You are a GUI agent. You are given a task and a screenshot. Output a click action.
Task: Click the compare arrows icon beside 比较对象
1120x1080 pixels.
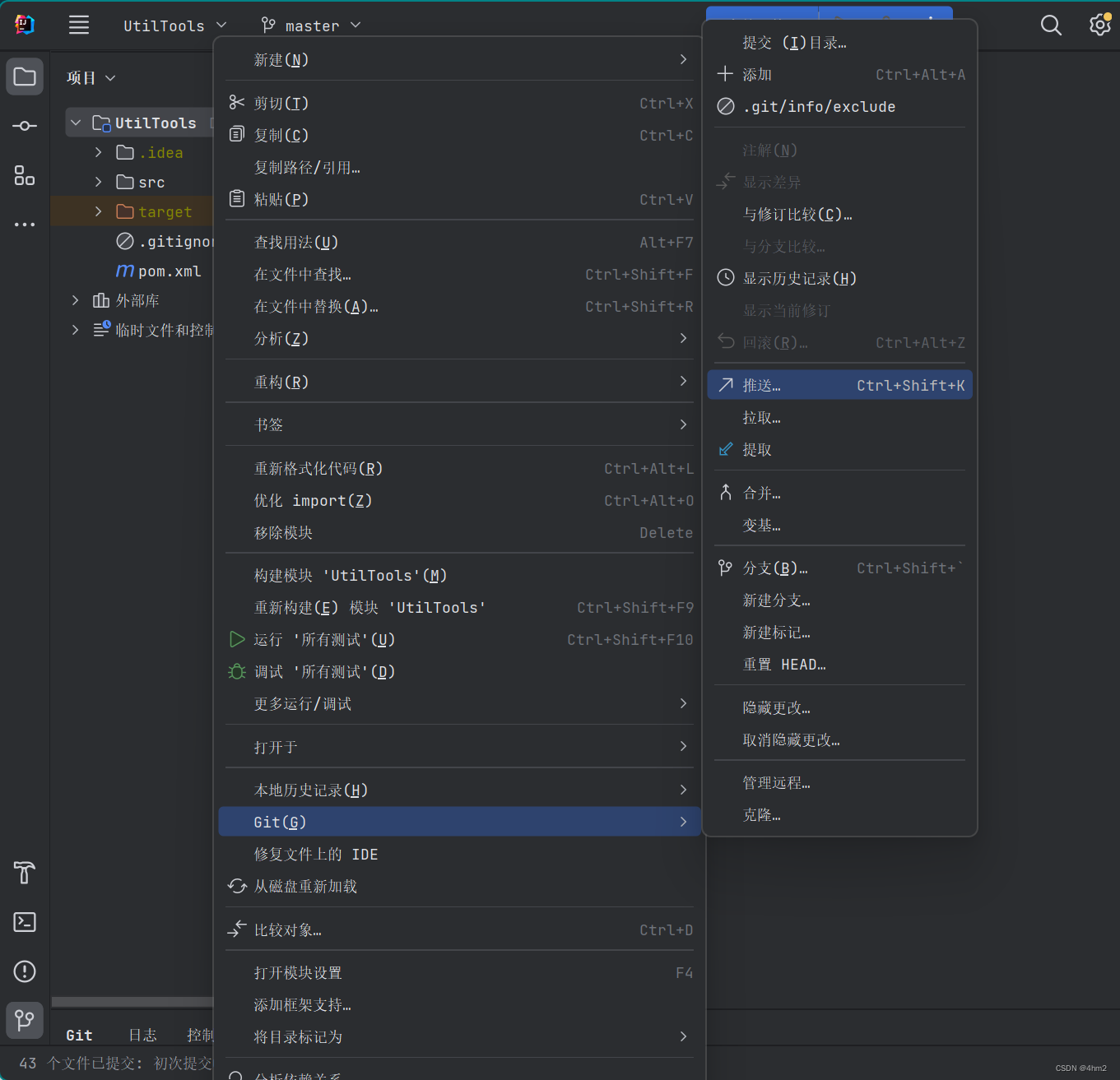237,929
